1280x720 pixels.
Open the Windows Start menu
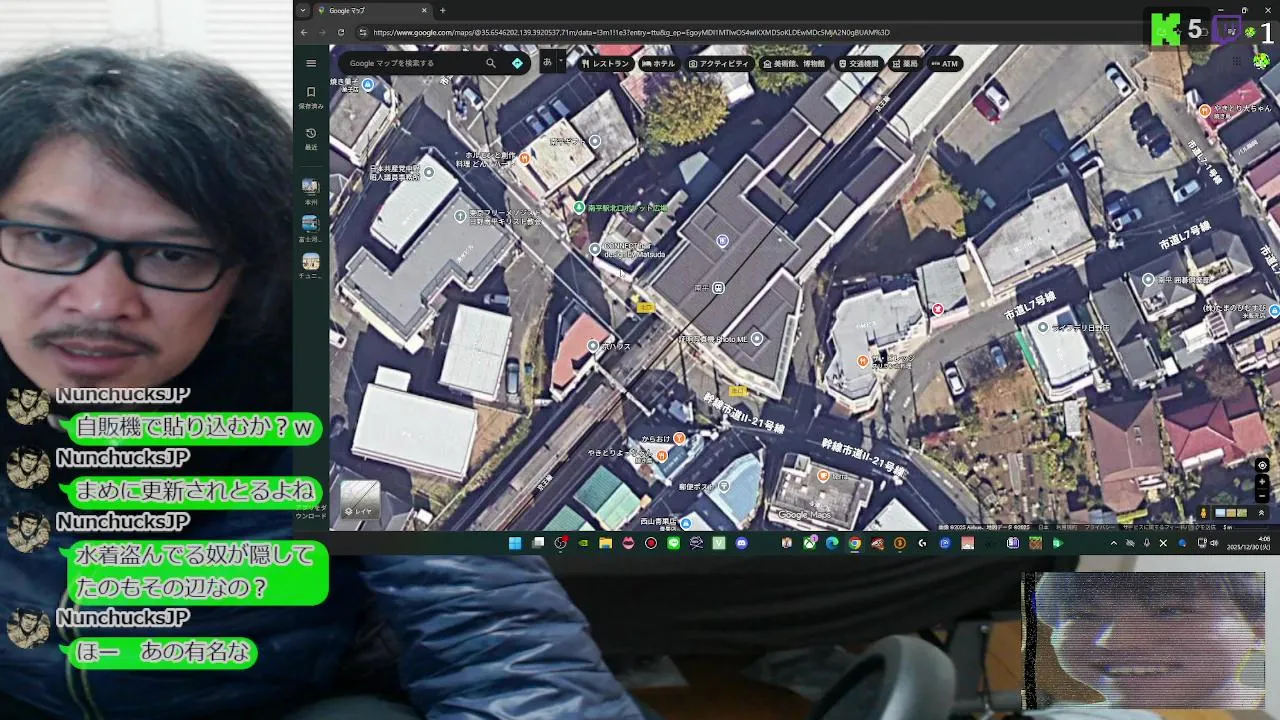point(515,543)
